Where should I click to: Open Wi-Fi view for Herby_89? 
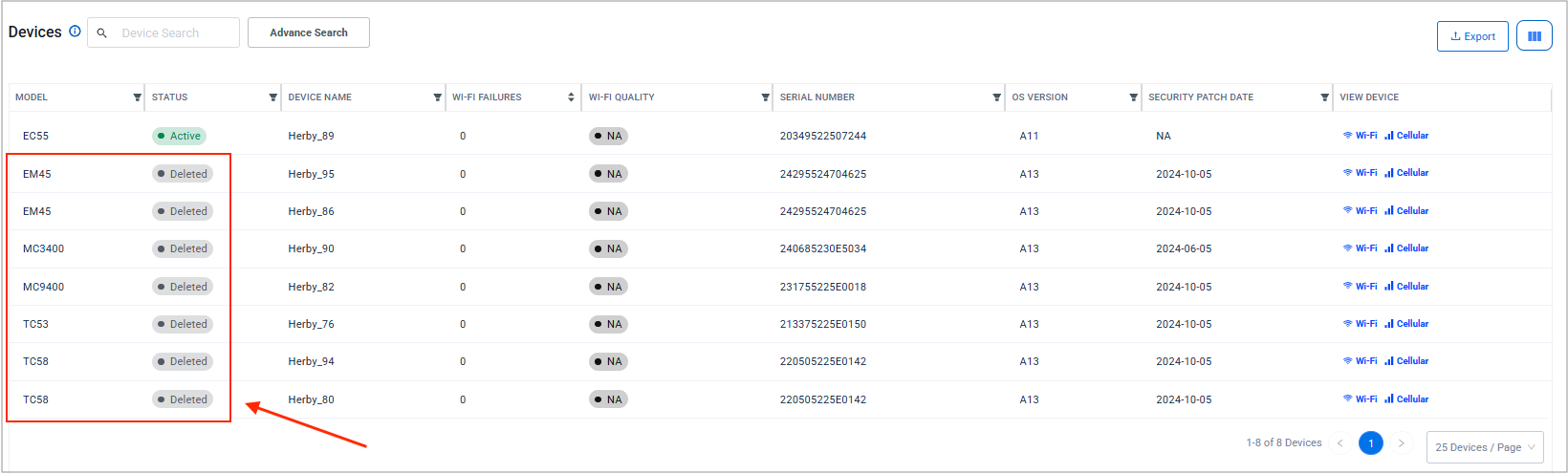[1360, 136]
